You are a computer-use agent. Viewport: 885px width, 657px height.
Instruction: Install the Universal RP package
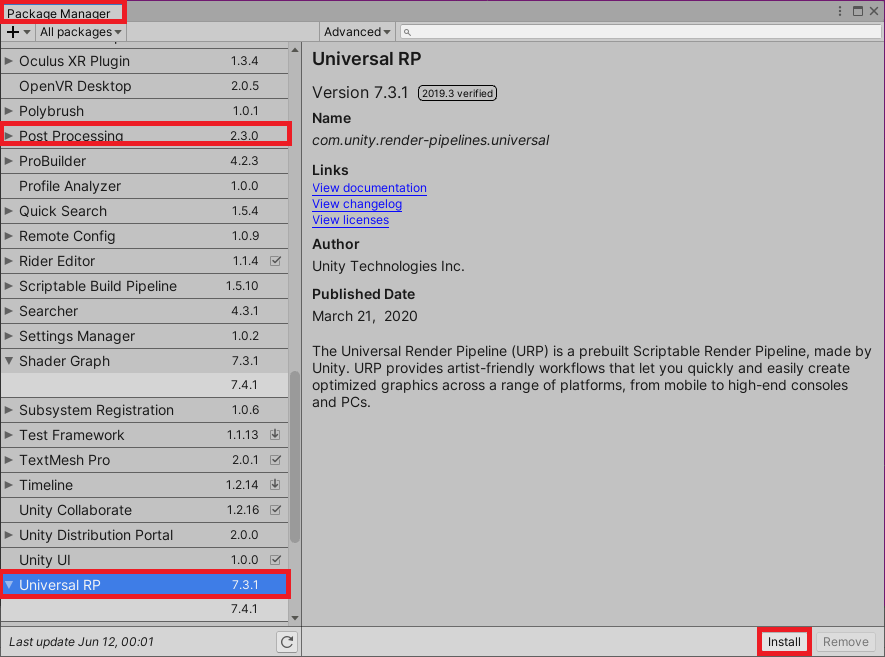point(784,642)
